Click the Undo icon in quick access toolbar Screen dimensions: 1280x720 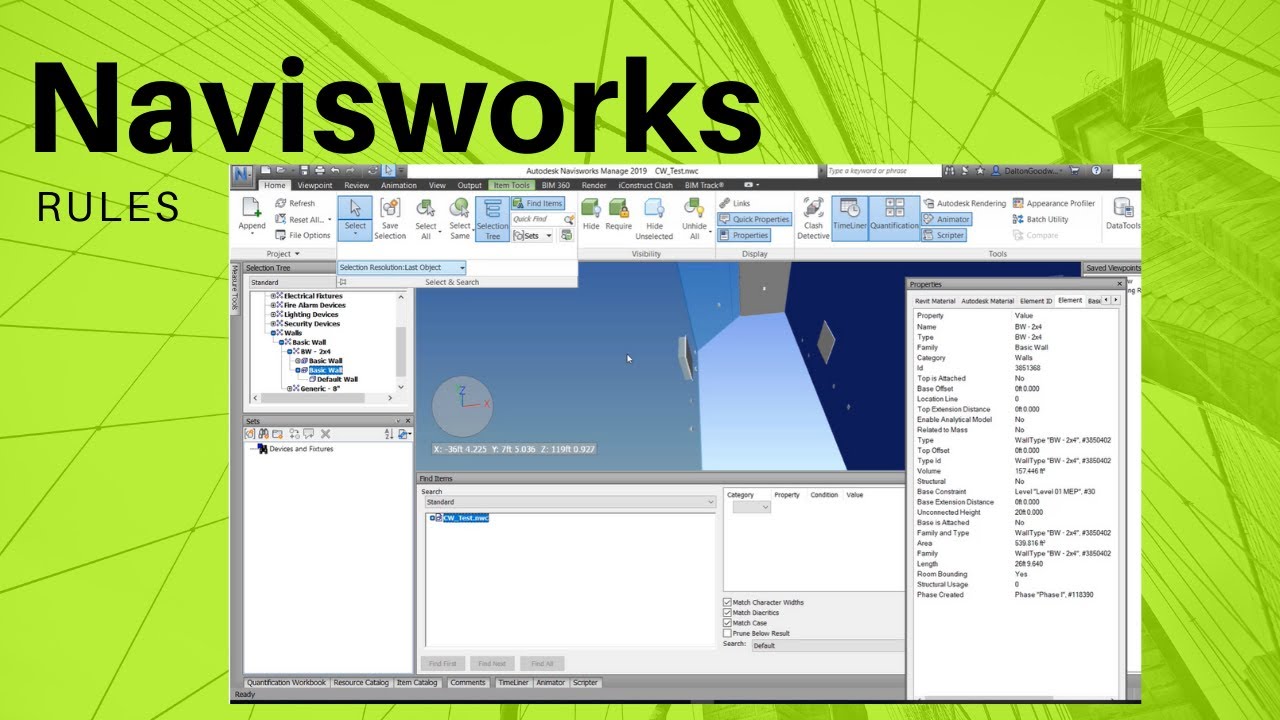335,171
